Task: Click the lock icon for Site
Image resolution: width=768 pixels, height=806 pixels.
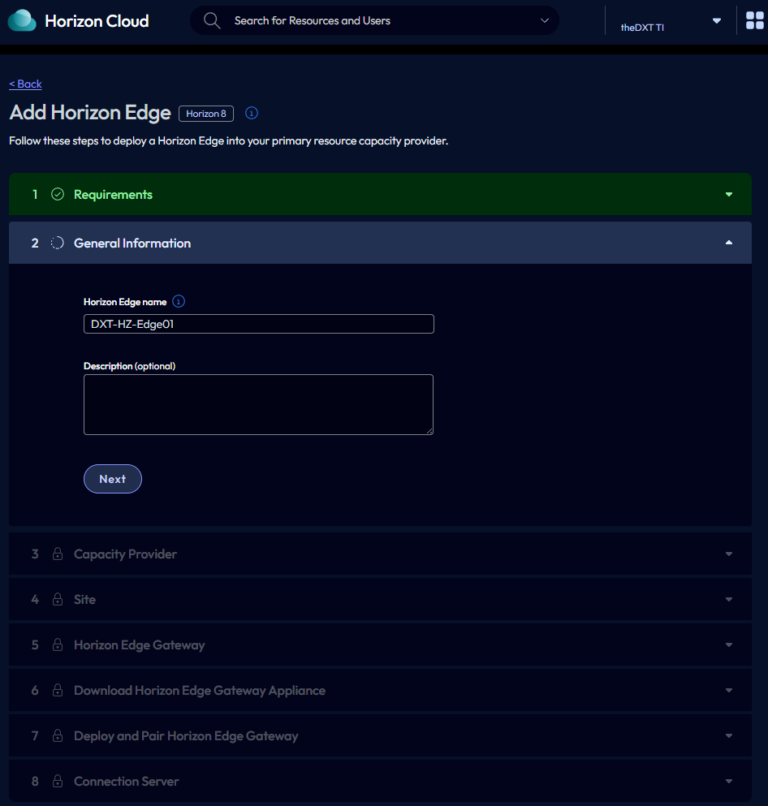Action: pyautogui.click(x=58, y=599)
